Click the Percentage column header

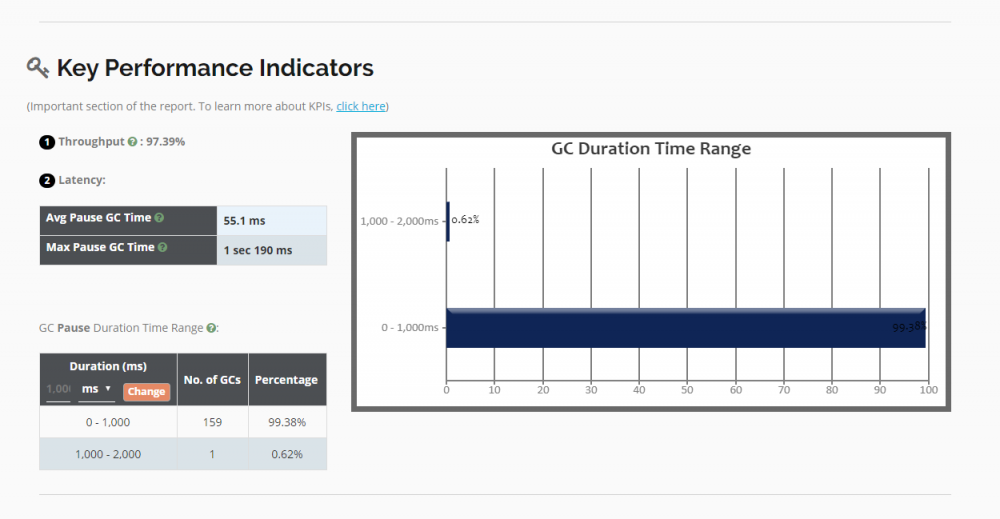tap(286, 380)
